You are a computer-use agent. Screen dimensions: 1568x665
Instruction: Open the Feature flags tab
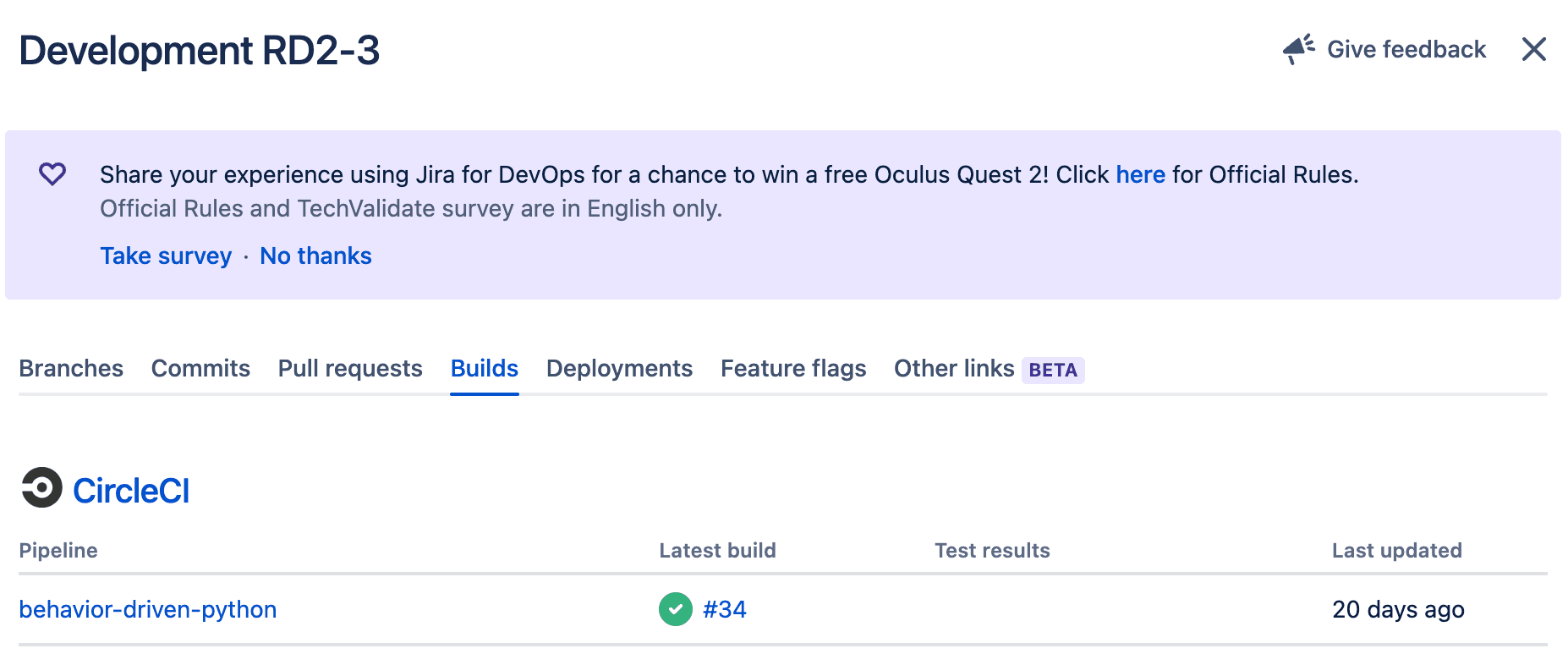point(792,368)
